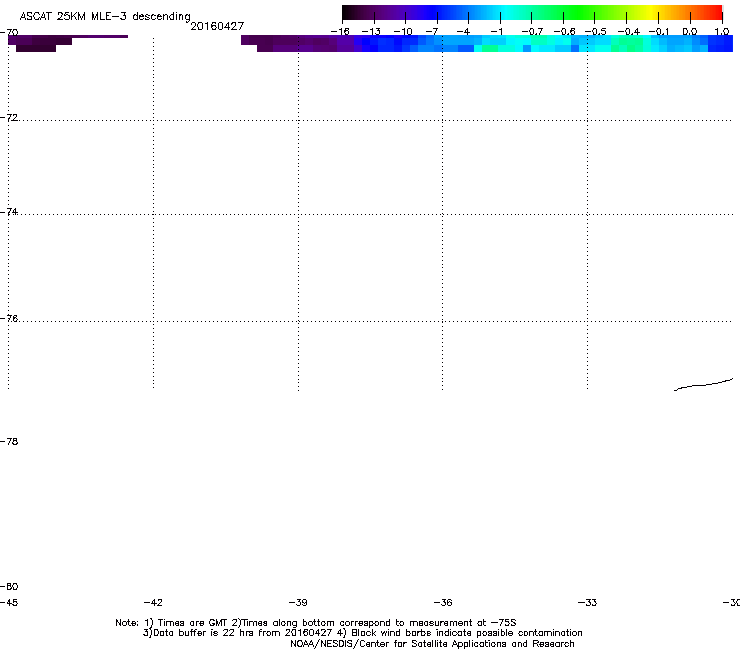
Task: Click the -80 latitude axis label
Action: pos(9,586)
